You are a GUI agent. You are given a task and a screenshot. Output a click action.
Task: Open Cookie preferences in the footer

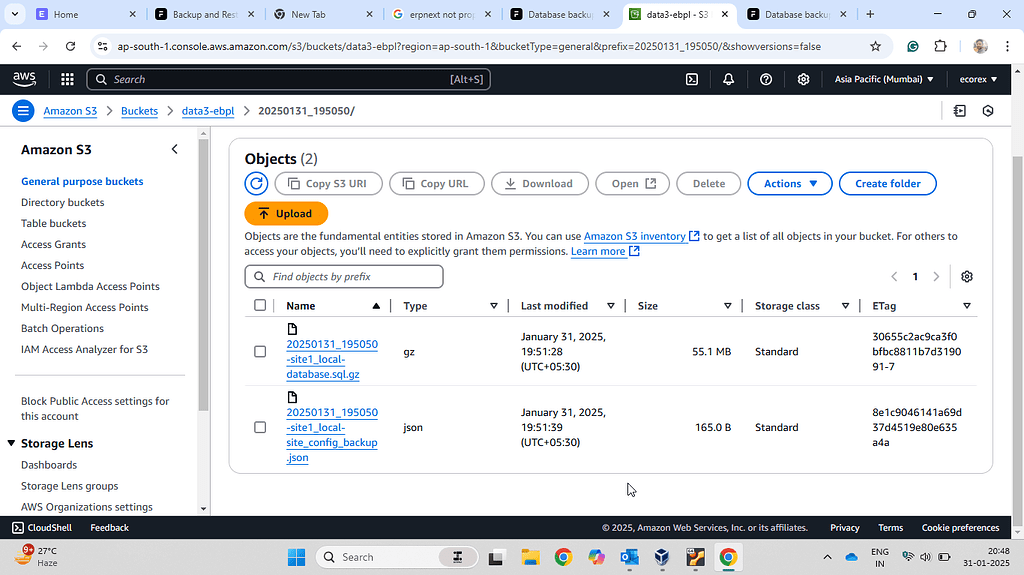click(x=960, y=527)
